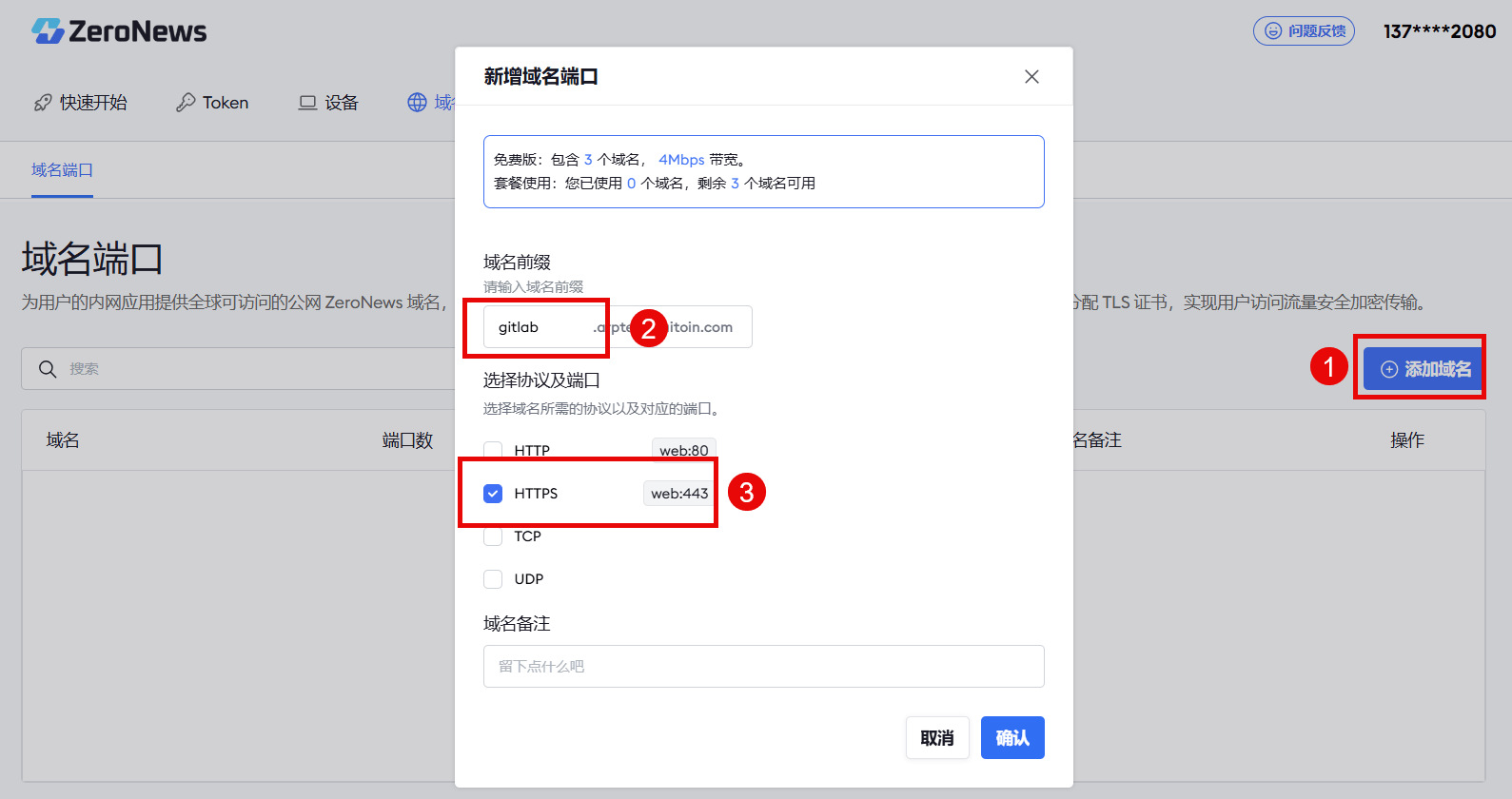The height and width of the screenshot is (799, 1512).
Task: Uncheck the HTTPS checkbox
Action: [x=493, y=493]
